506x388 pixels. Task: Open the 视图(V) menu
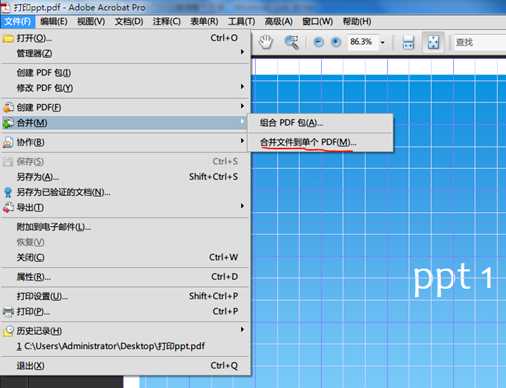(91, 22)
